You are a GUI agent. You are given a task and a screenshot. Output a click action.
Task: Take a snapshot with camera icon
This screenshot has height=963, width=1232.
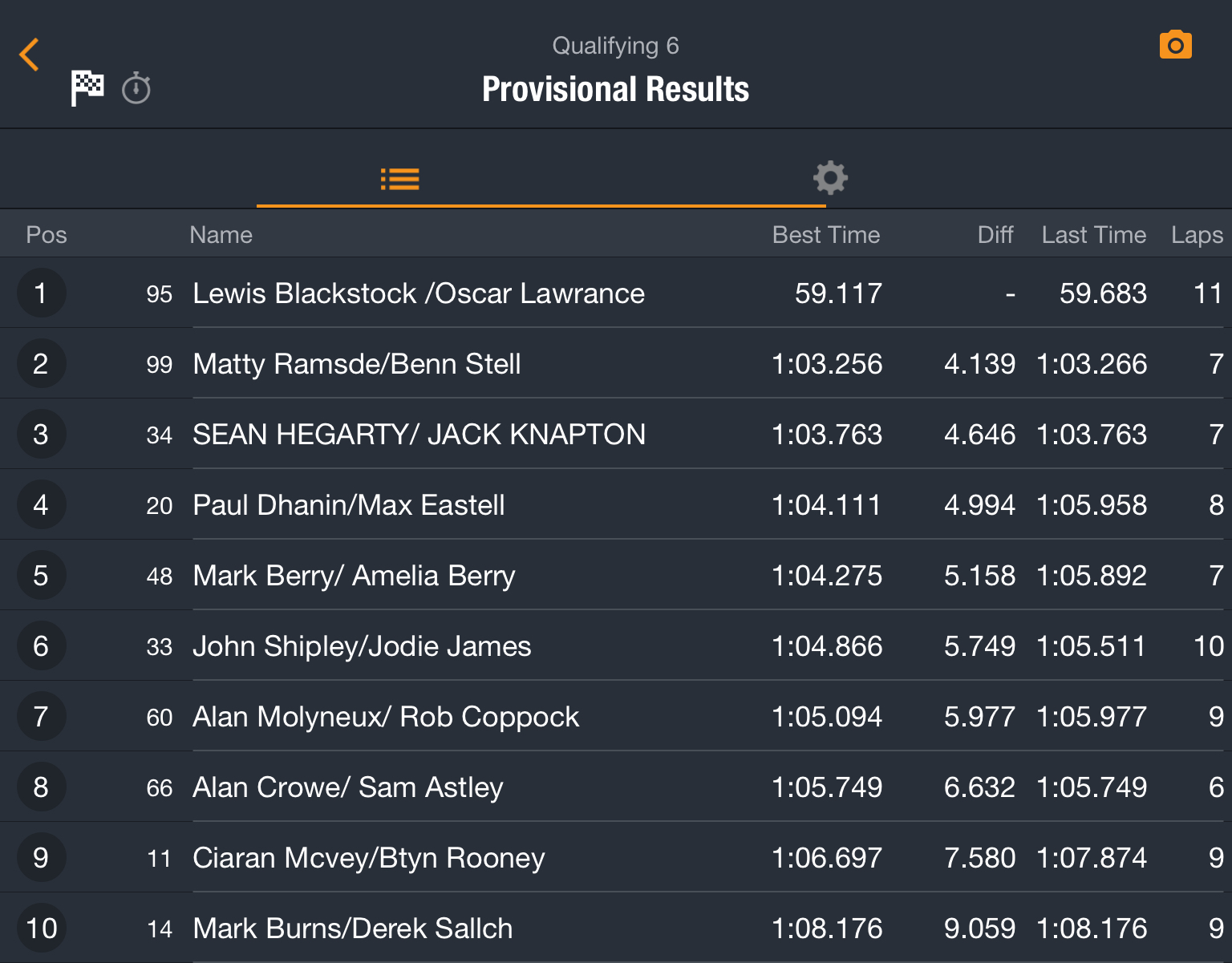[x=1175, y=45]
